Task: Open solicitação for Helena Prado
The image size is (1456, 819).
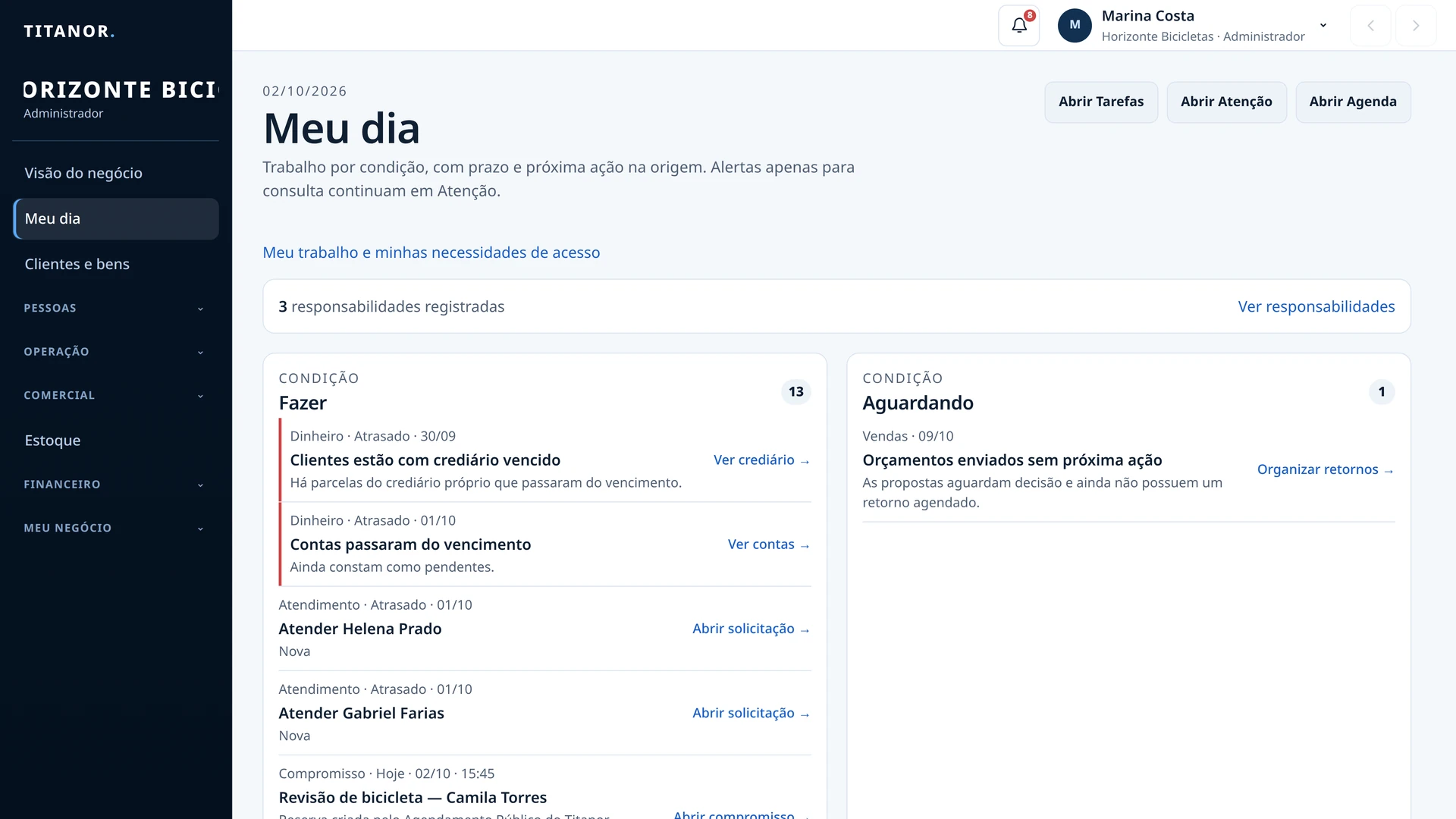Action: coord(751,629)
